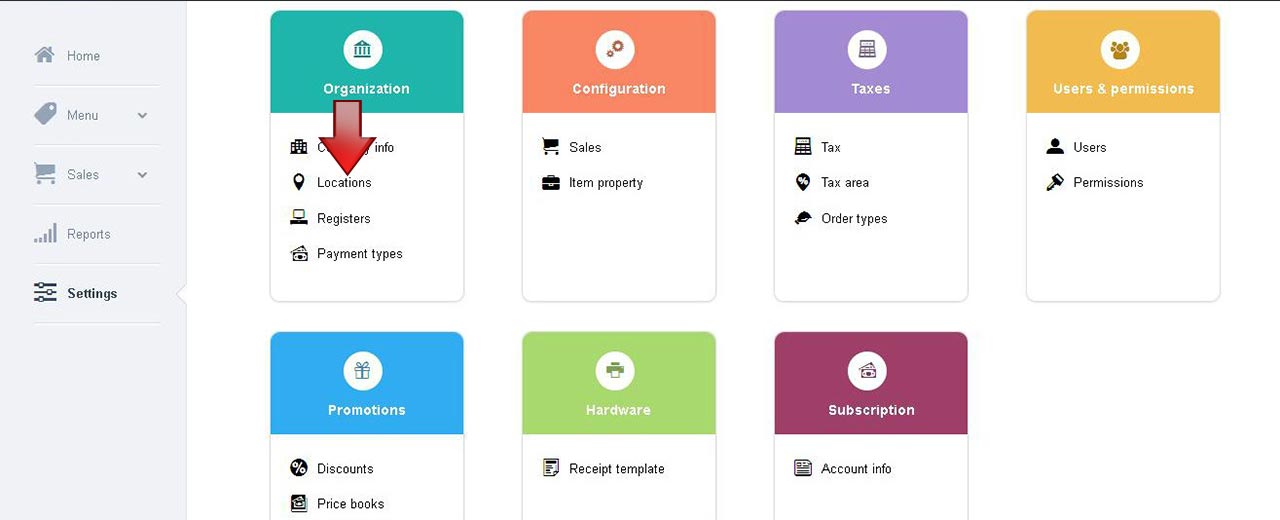
Task: Expand the Menu chevron in sidebar
Action: point(142,116)
